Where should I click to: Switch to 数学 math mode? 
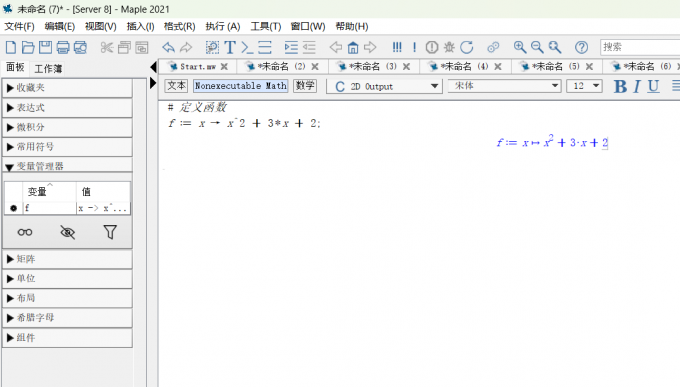(305, 85)
